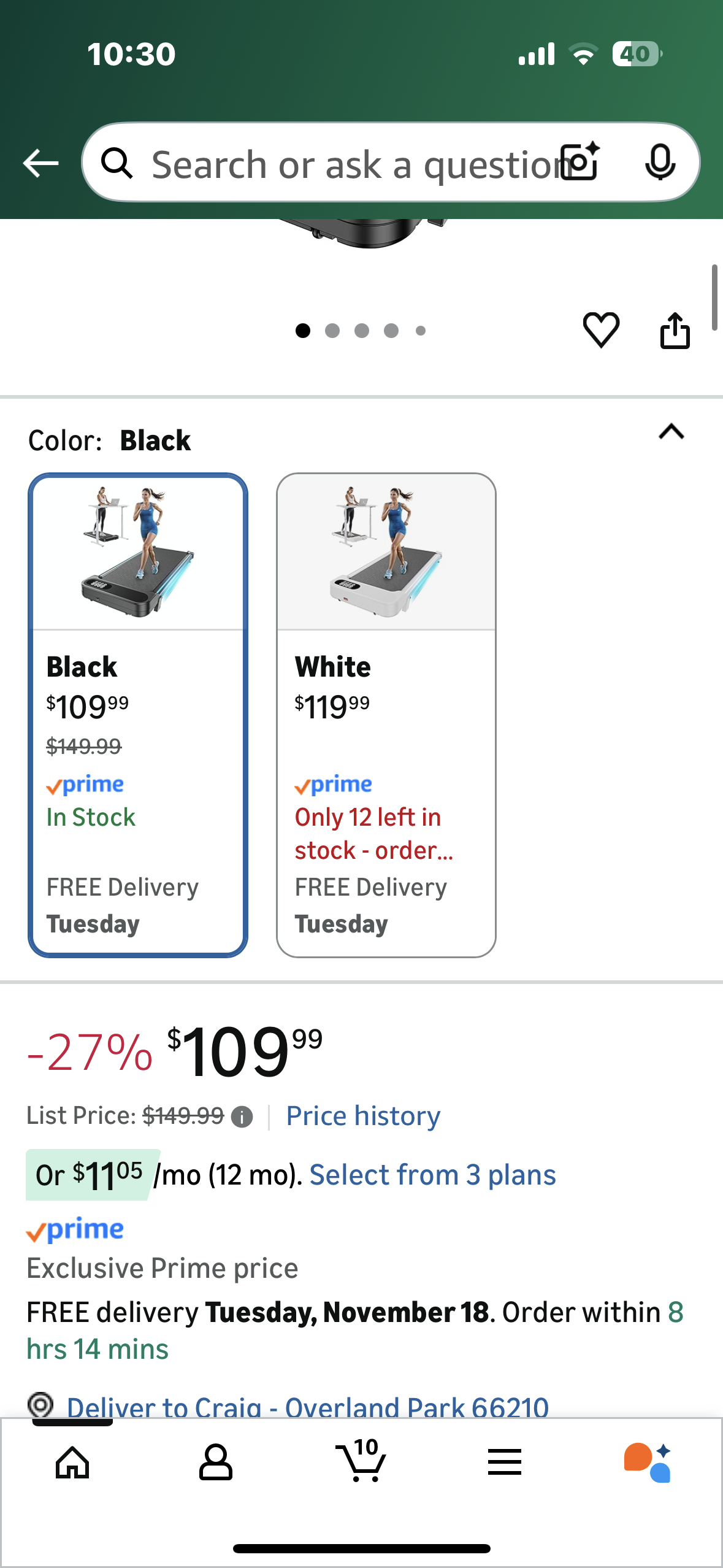Tap the search bar to ask a question
The image size is (723, 1568).
[343, 163]
